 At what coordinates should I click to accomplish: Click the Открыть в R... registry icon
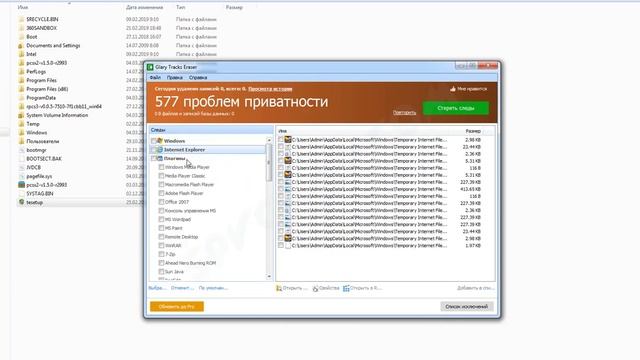[x=346, y=288]
